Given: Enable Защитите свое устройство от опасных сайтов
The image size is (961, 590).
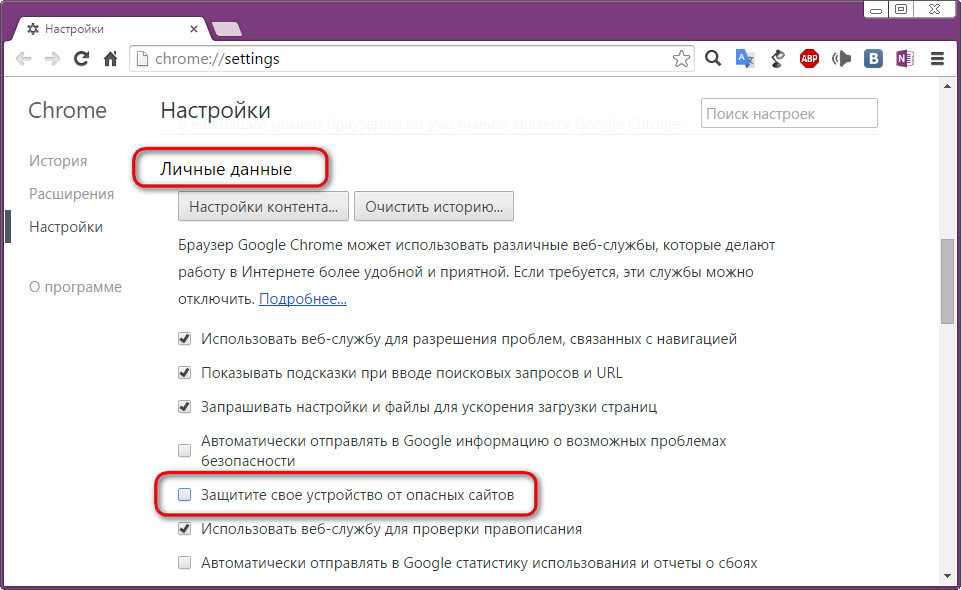Looking at the screenshot, I should (184, 494).
